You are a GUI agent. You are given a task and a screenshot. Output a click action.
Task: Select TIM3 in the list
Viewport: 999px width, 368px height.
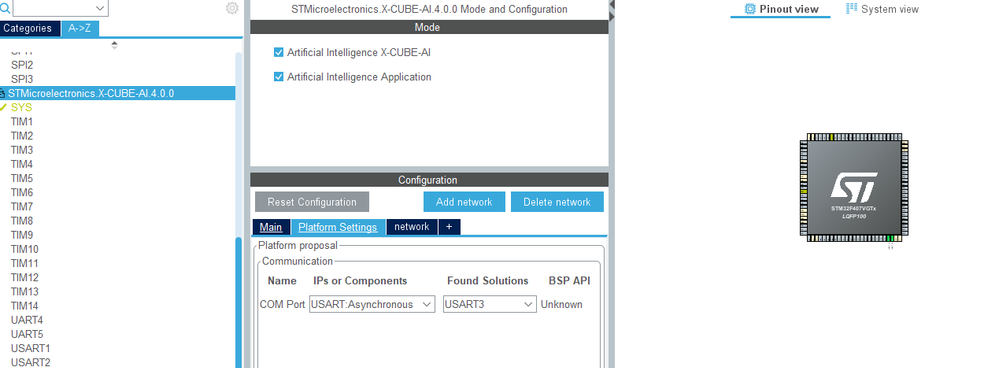coord(22,150)
